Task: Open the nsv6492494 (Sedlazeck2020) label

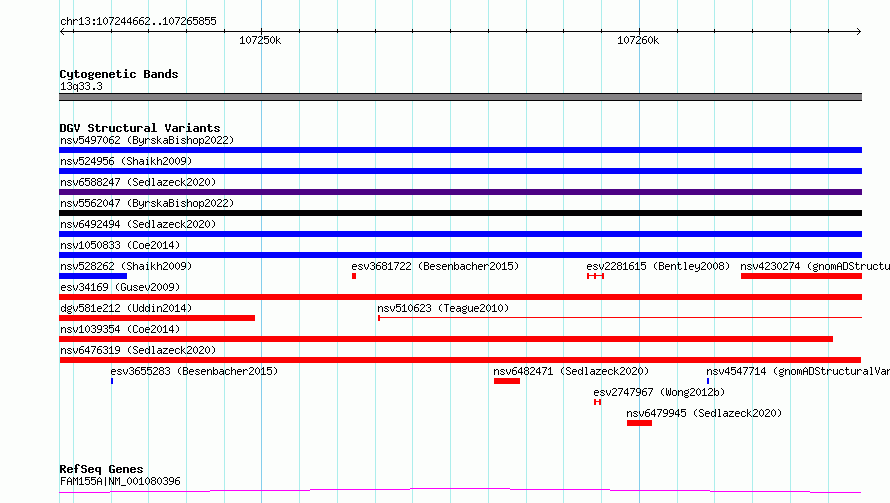Action: pyautogui.click(x=138, y=224)
